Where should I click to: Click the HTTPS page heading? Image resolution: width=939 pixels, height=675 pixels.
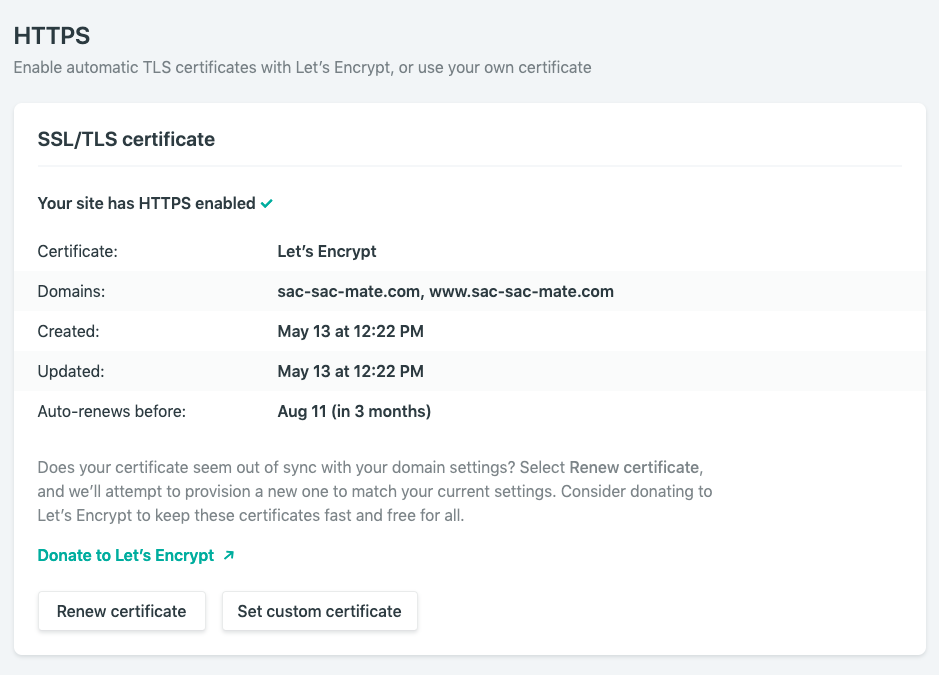click(x=51, y=37)
